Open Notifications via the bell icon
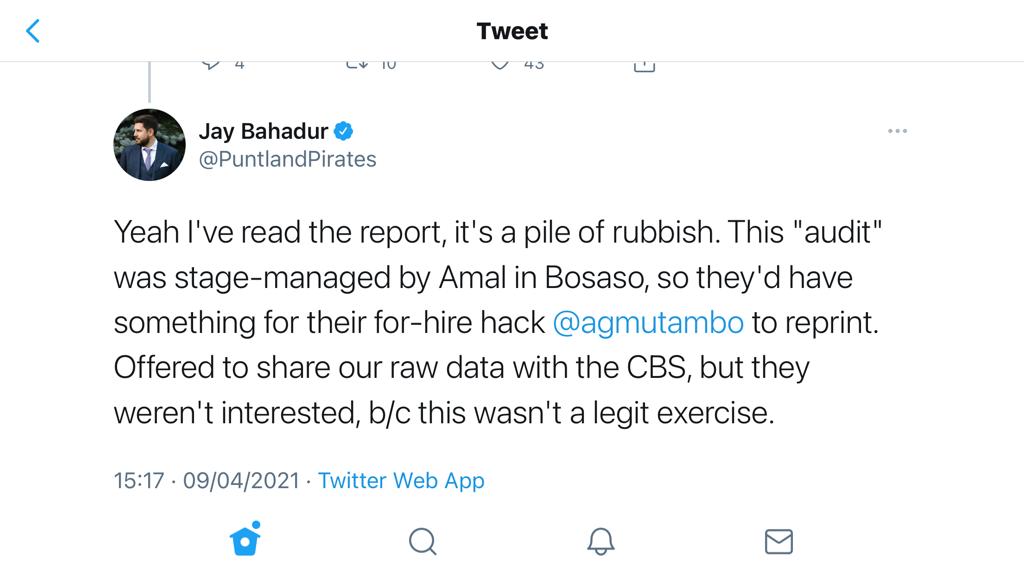The height and width of the screenshot is (576, 1024). coord(600,541)
